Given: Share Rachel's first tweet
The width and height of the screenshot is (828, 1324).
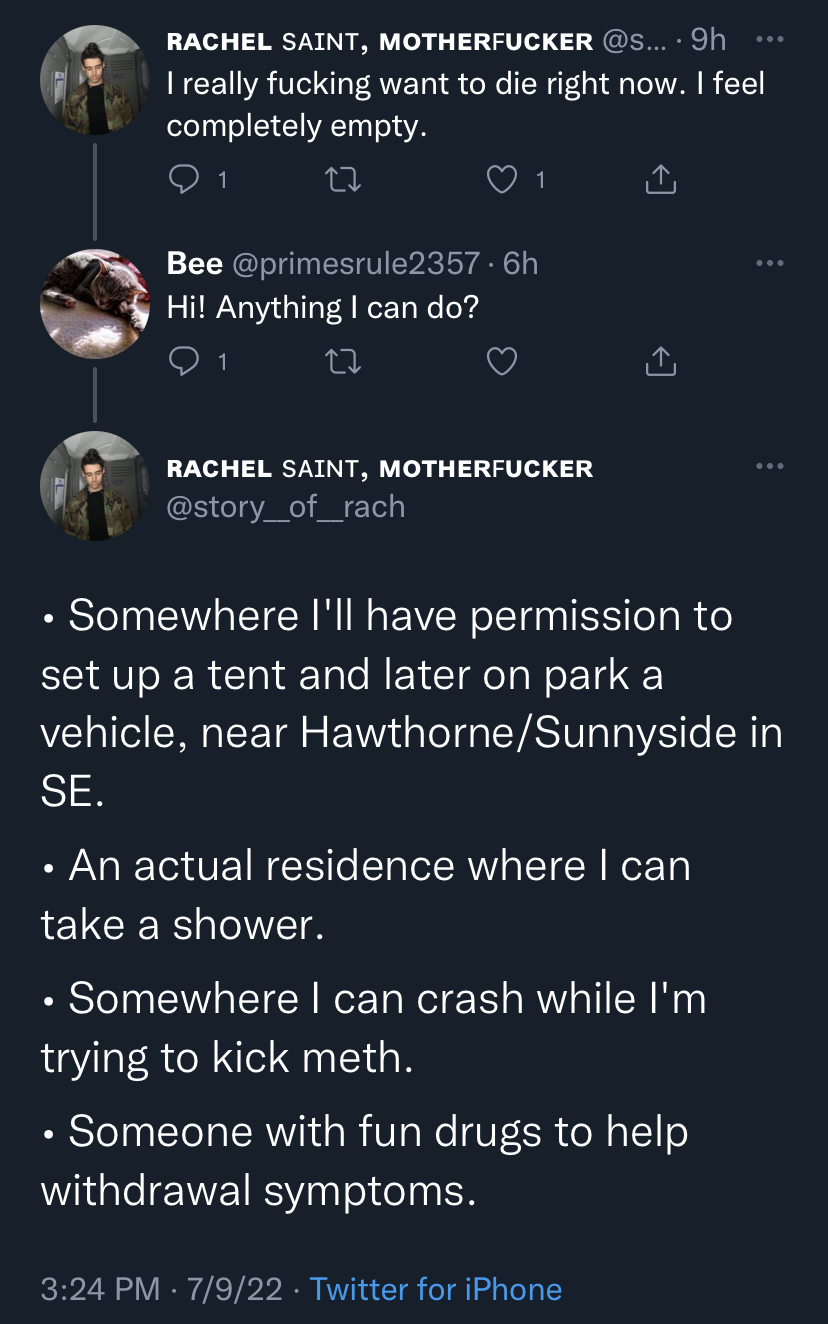Looking at the screenshot, I should 660,180.
